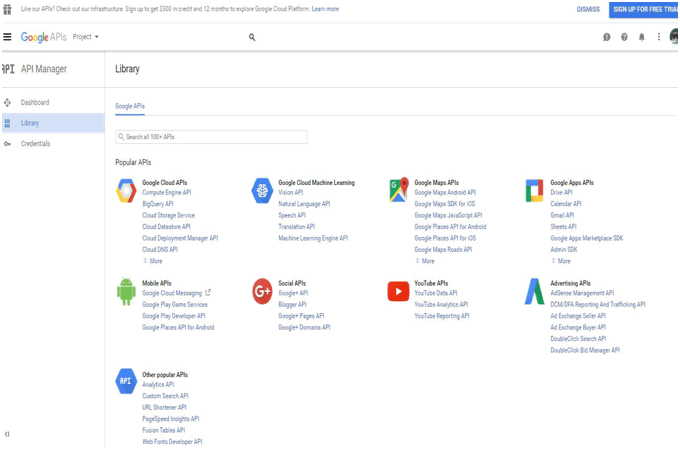This screenshot has width=680, height=450.
Task: Click the YouTube play icon
Action: [398, 291]
